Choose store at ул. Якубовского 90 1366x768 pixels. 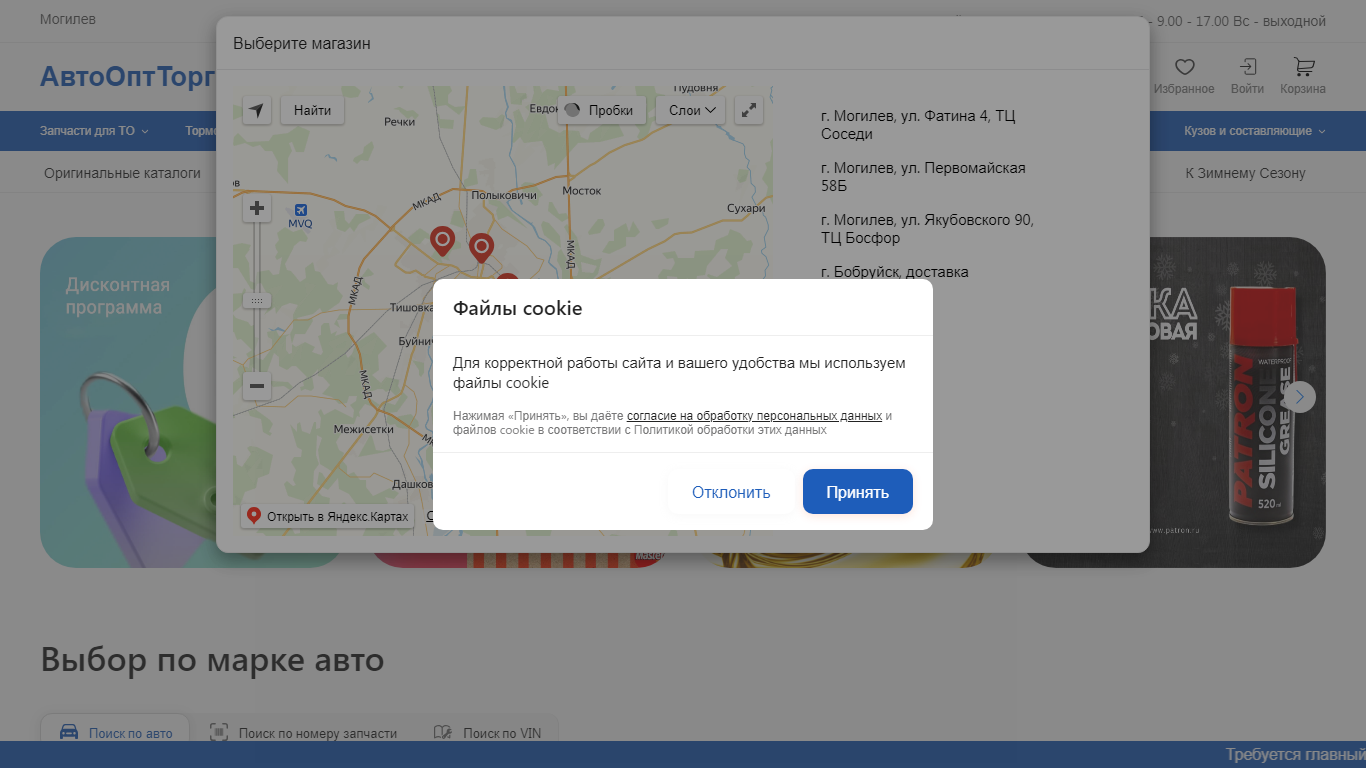tap(927, 229)
